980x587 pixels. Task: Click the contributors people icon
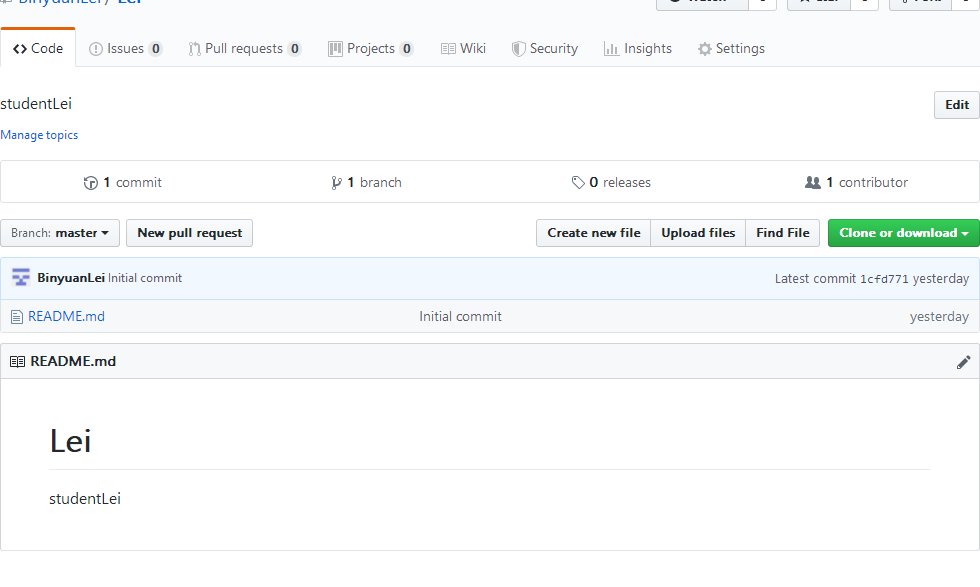tap(812, 183)
